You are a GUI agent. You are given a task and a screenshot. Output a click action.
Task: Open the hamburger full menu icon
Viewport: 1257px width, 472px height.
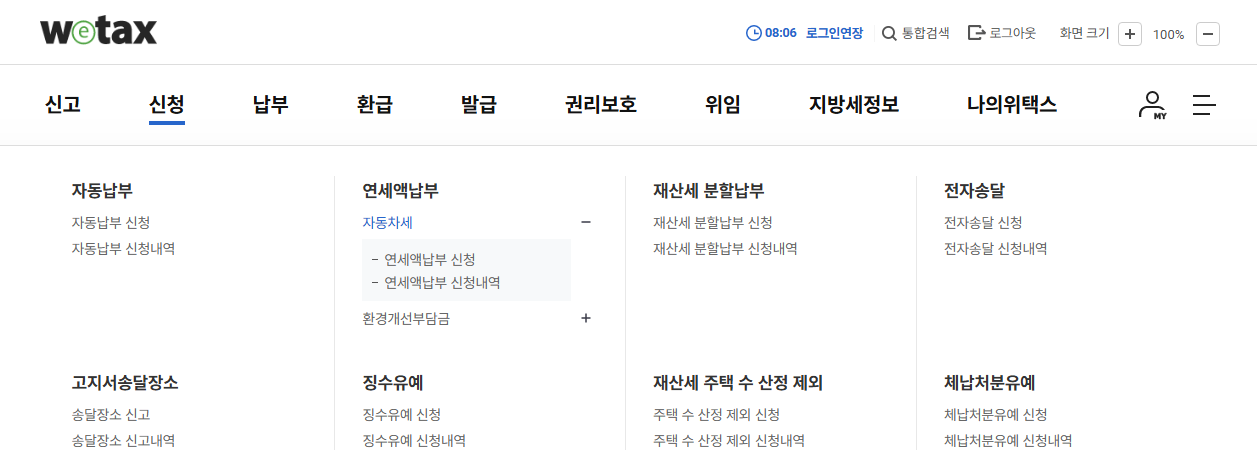tap(1204, 105)
